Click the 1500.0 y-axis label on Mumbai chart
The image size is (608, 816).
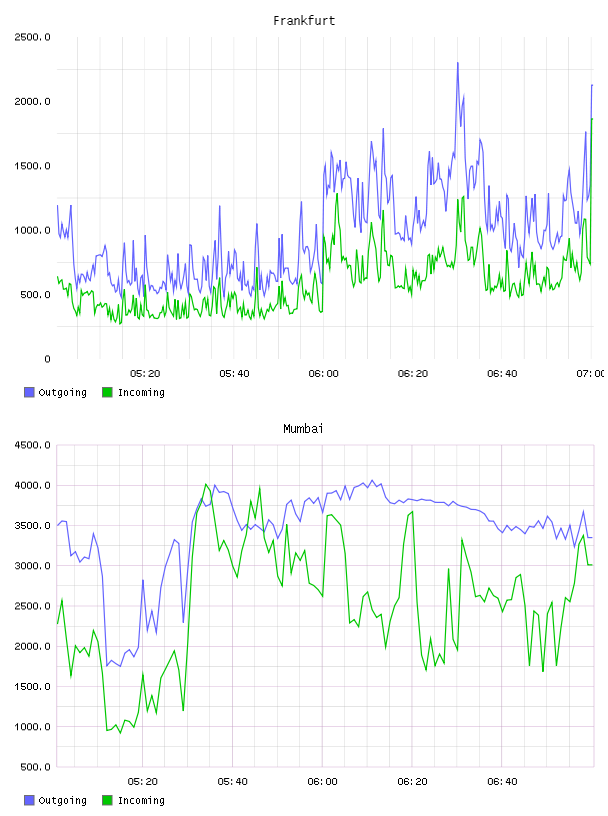[x=32, y=686]
